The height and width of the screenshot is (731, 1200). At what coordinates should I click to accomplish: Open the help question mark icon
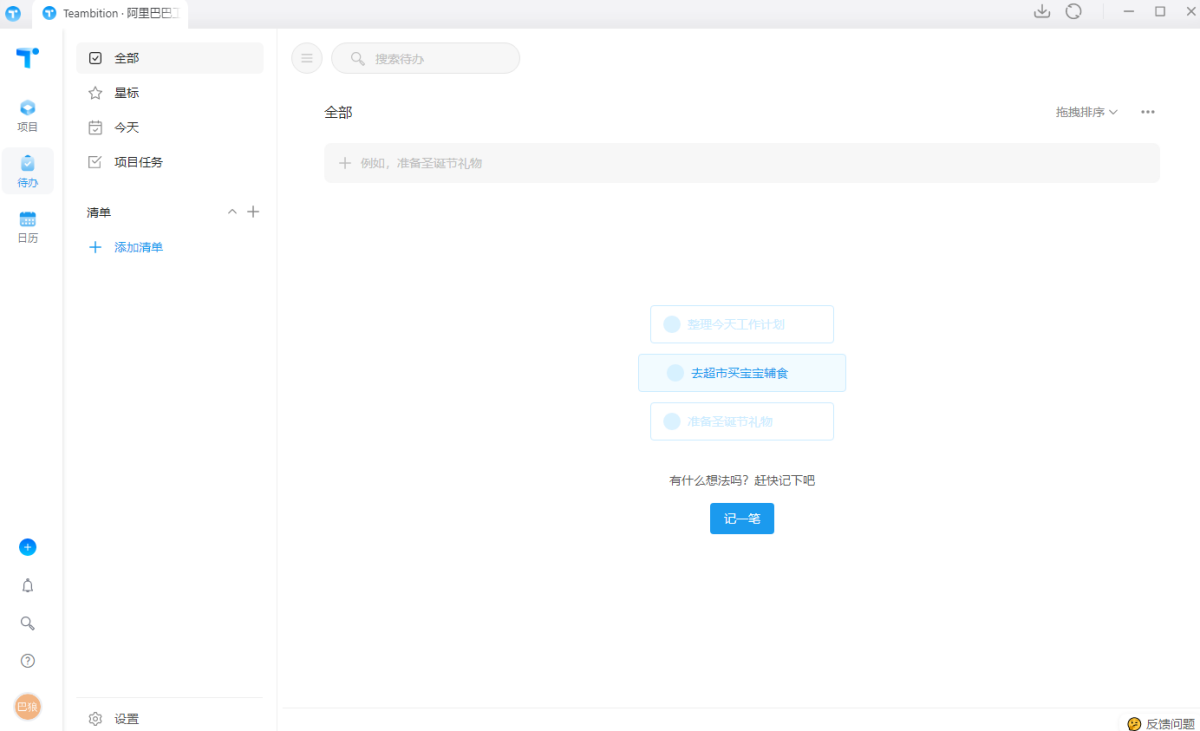(x=28, y=661)
